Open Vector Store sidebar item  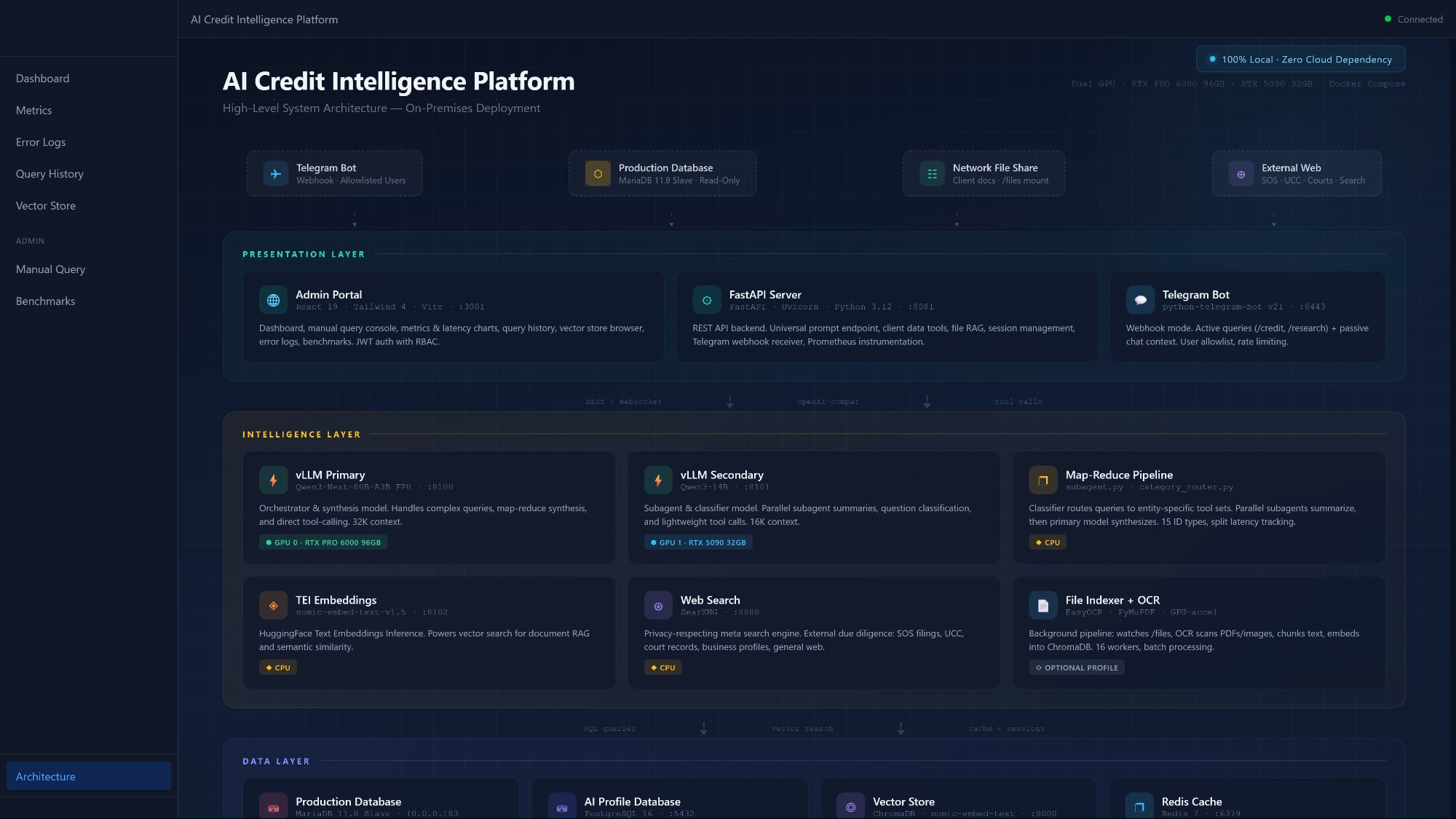click(x=89, y=206)
